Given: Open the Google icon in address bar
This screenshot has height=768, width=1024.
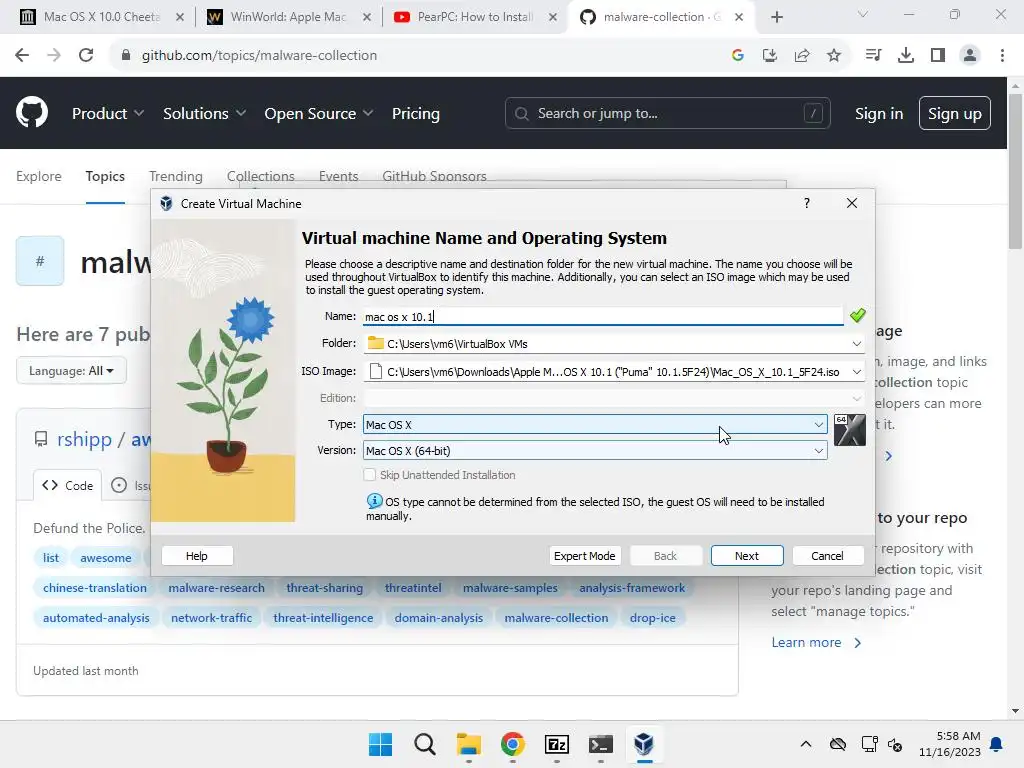Looking at the screenshot, I should (x=738, y=56).
